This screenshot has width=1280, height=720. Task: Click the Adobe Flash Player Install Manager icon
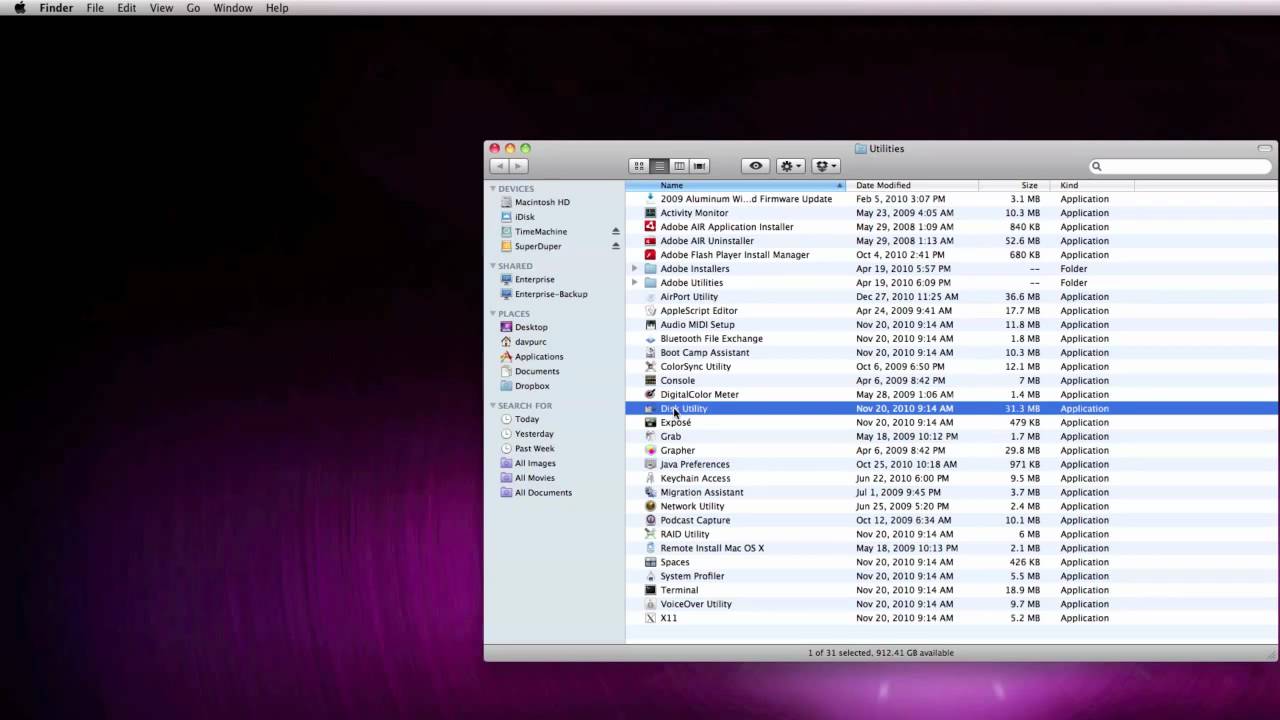click(x=651, y=255)
